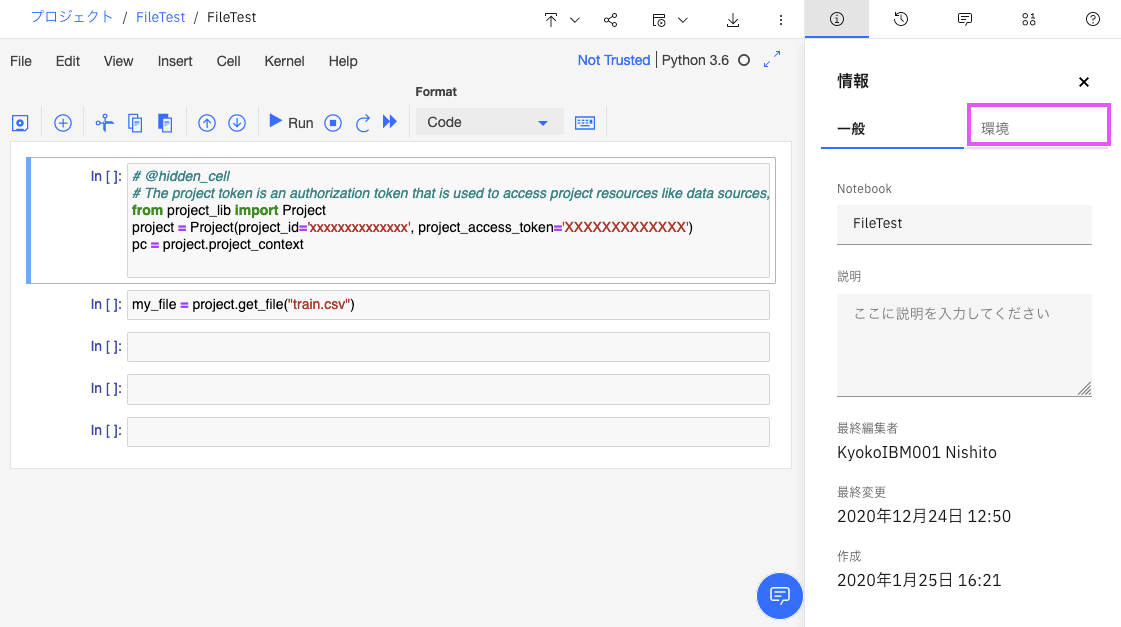This screenshot has height=627, width=1121.
Task: Open the Kernel menu
Action: 285,61
